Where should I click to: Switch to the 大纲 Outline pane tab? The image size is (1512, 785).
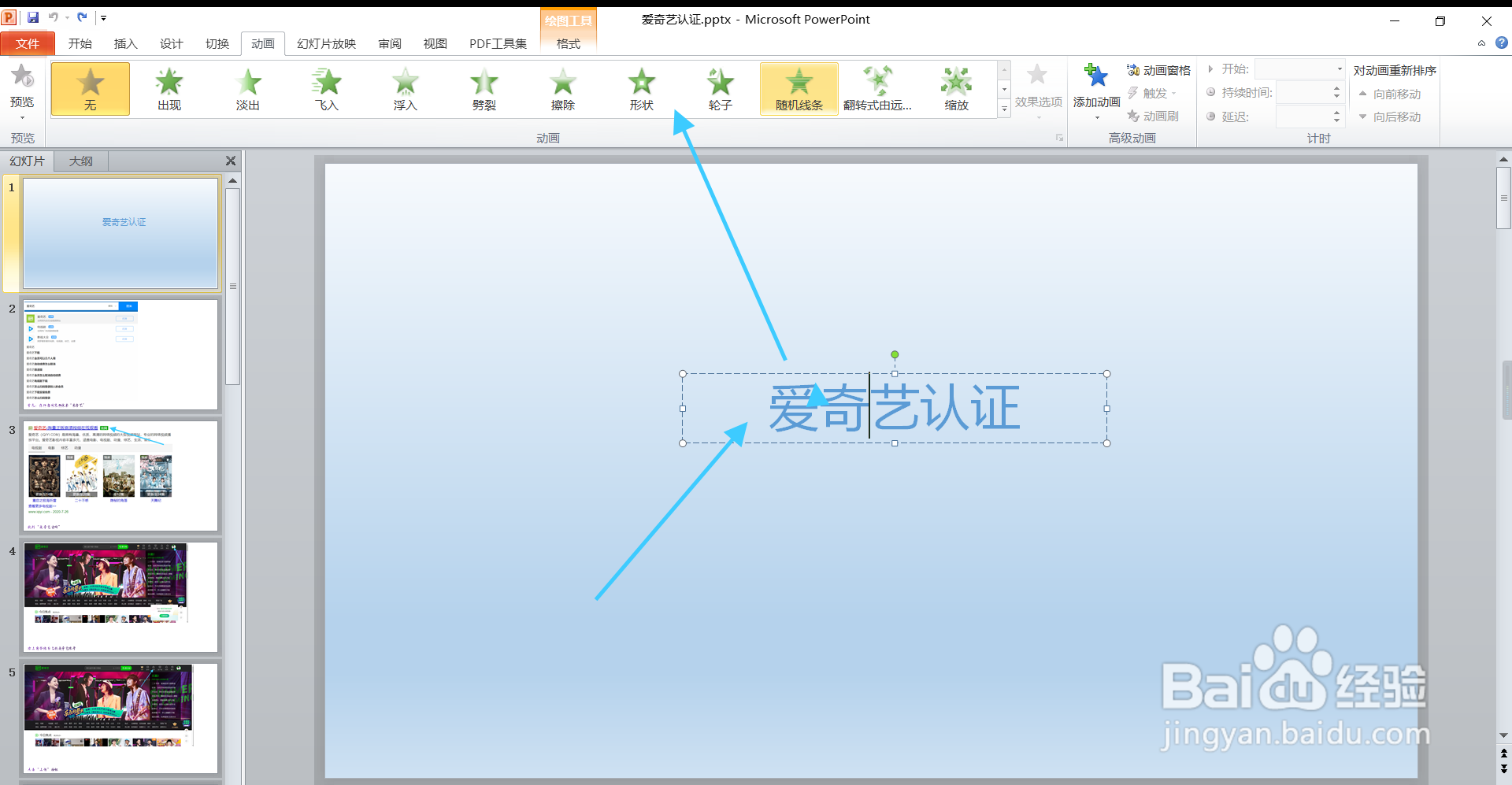(80, 161)
